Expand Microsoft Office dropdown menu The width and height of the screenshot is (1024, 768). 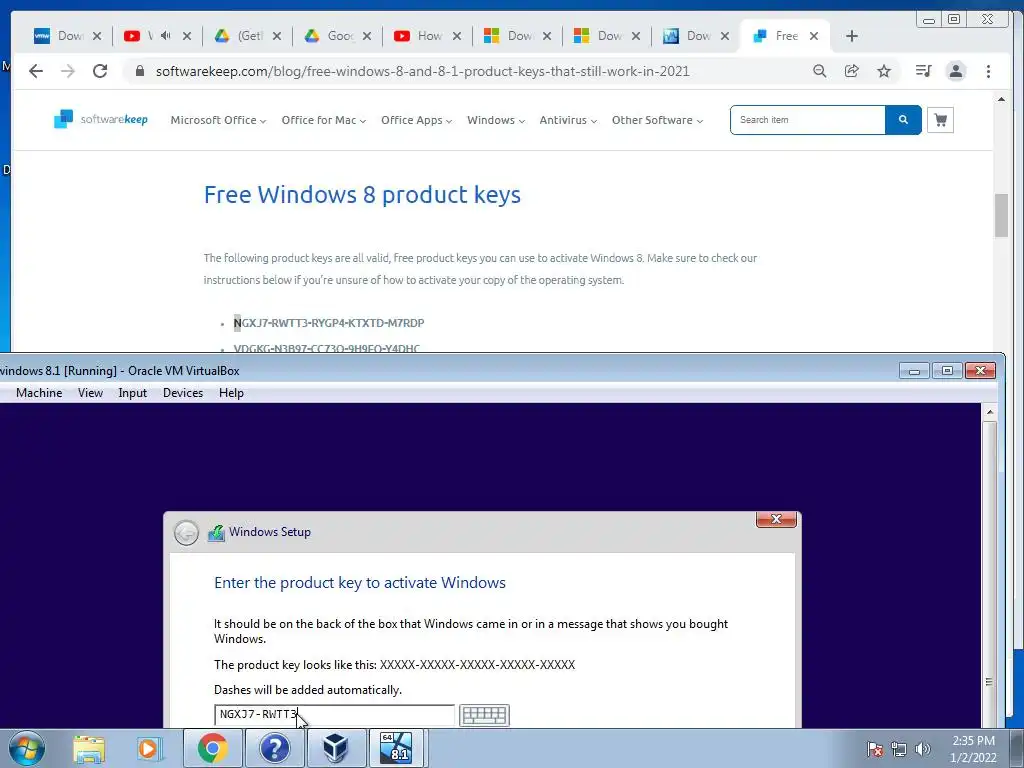coord(218,120)
